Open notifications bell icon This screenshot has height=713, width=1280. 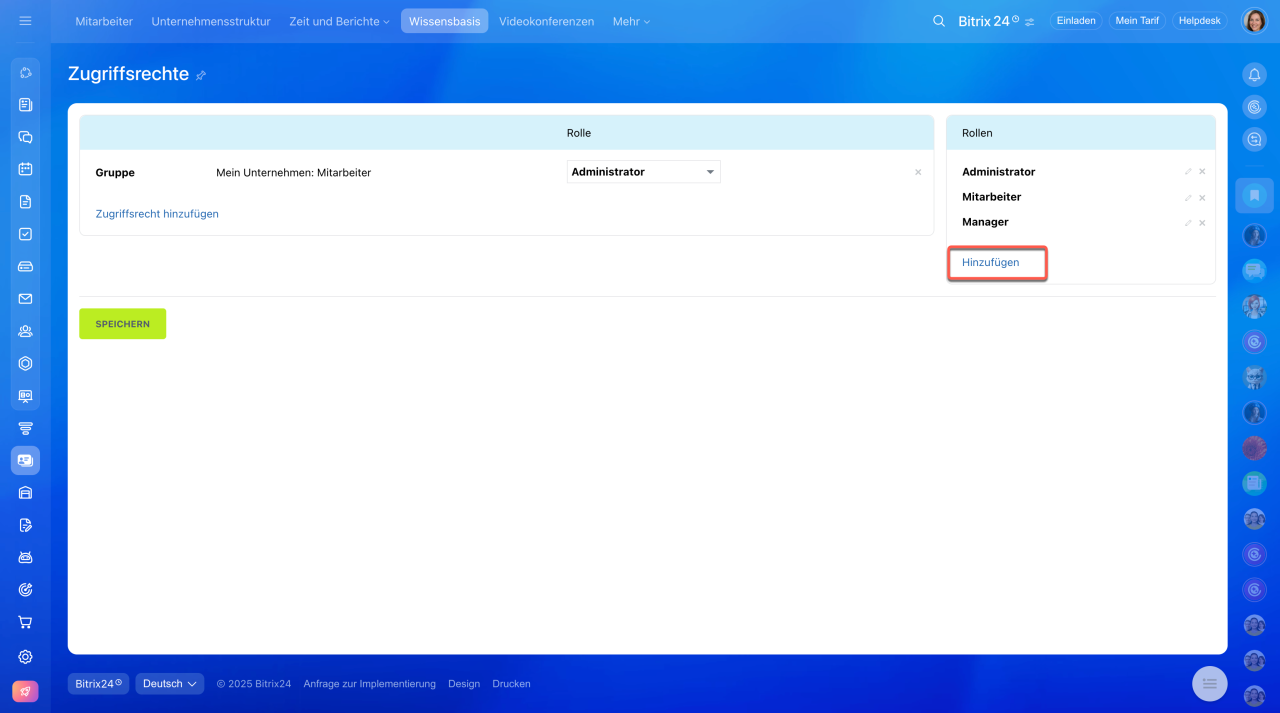1254,75
